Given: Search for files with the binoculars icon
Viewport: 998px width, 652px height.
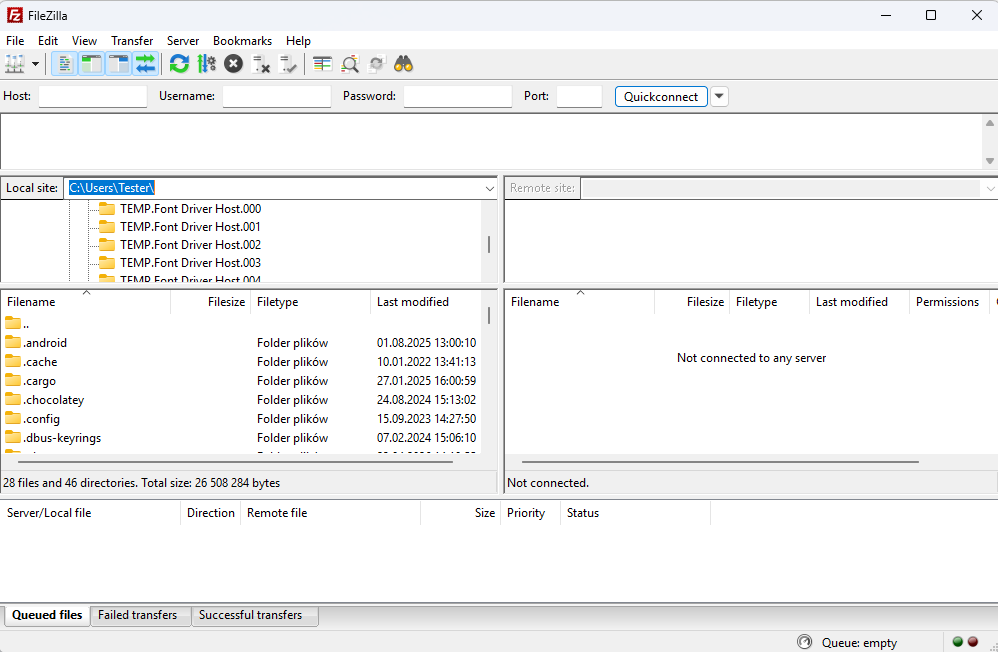Looking at the screenshot, I should 404,64.
